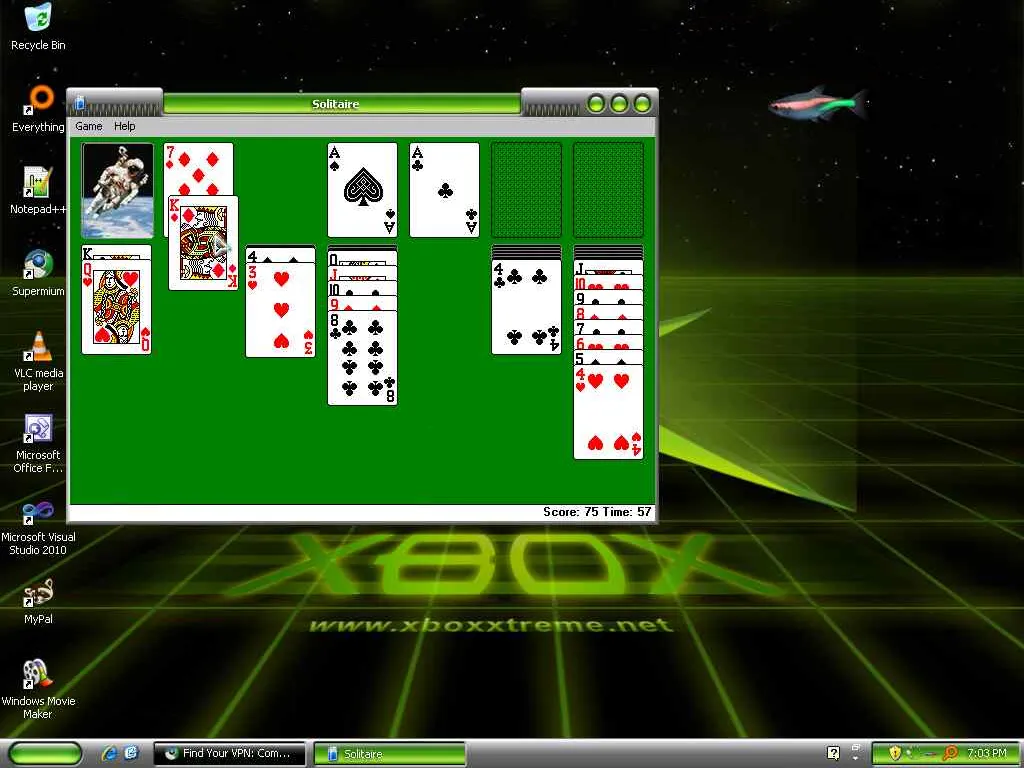The height and width of the screenshot is (768, 1024).
Task: Click the yellow security shield tray icon
Action: point(895,753)
